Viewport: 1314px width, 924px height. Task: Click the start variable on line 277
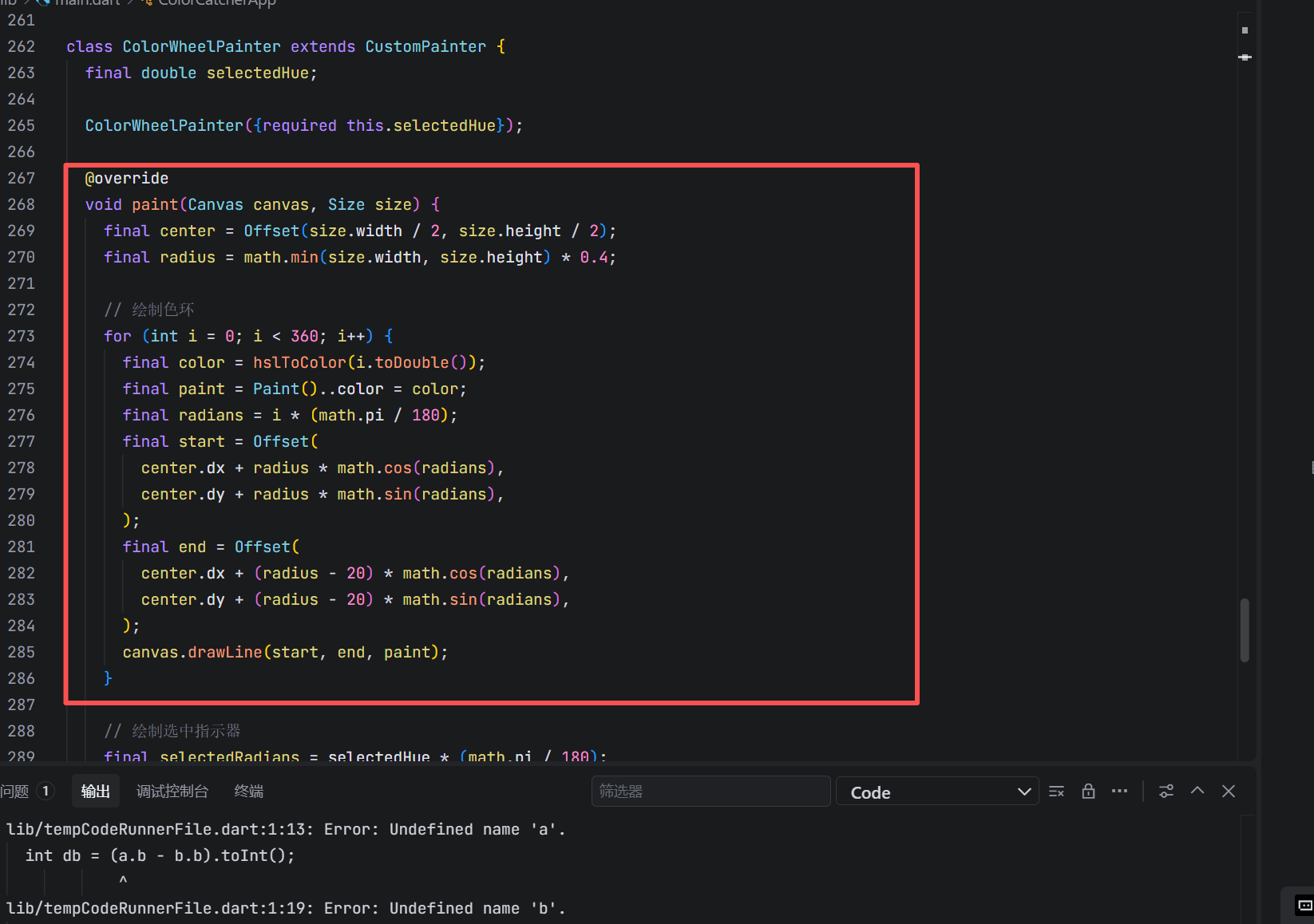201,441
